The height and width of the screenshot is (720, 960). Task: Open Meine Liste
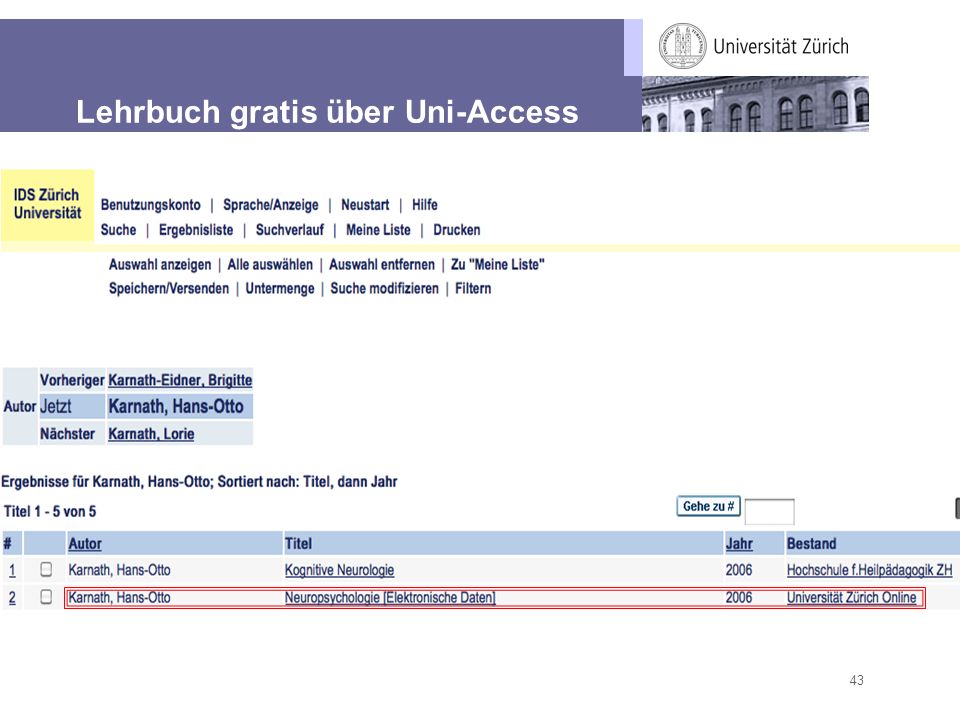click(378, 230)
